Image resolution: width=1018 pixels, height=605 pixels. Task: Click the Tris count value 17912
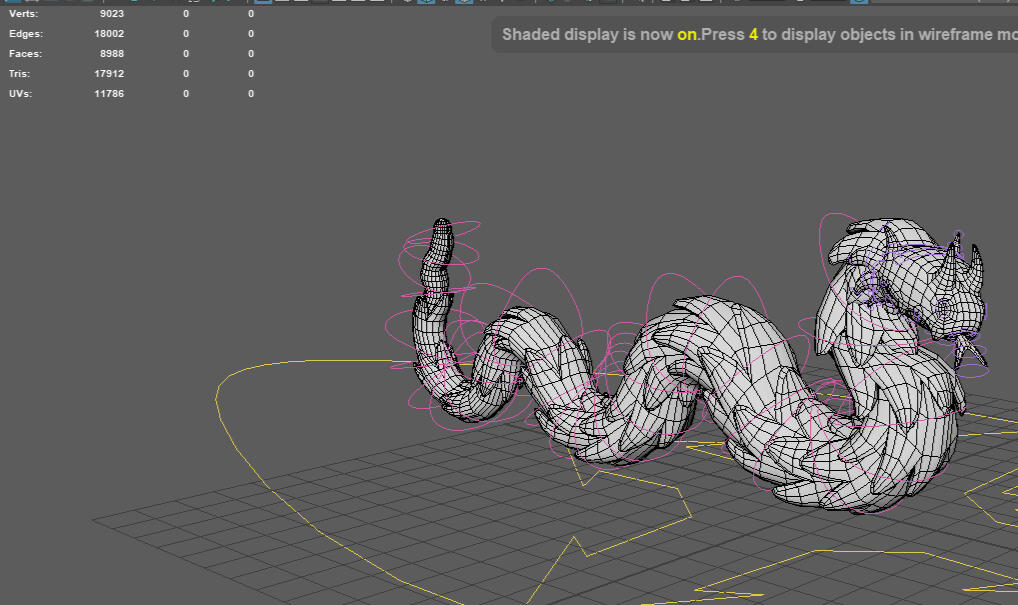tap(109, 74)
